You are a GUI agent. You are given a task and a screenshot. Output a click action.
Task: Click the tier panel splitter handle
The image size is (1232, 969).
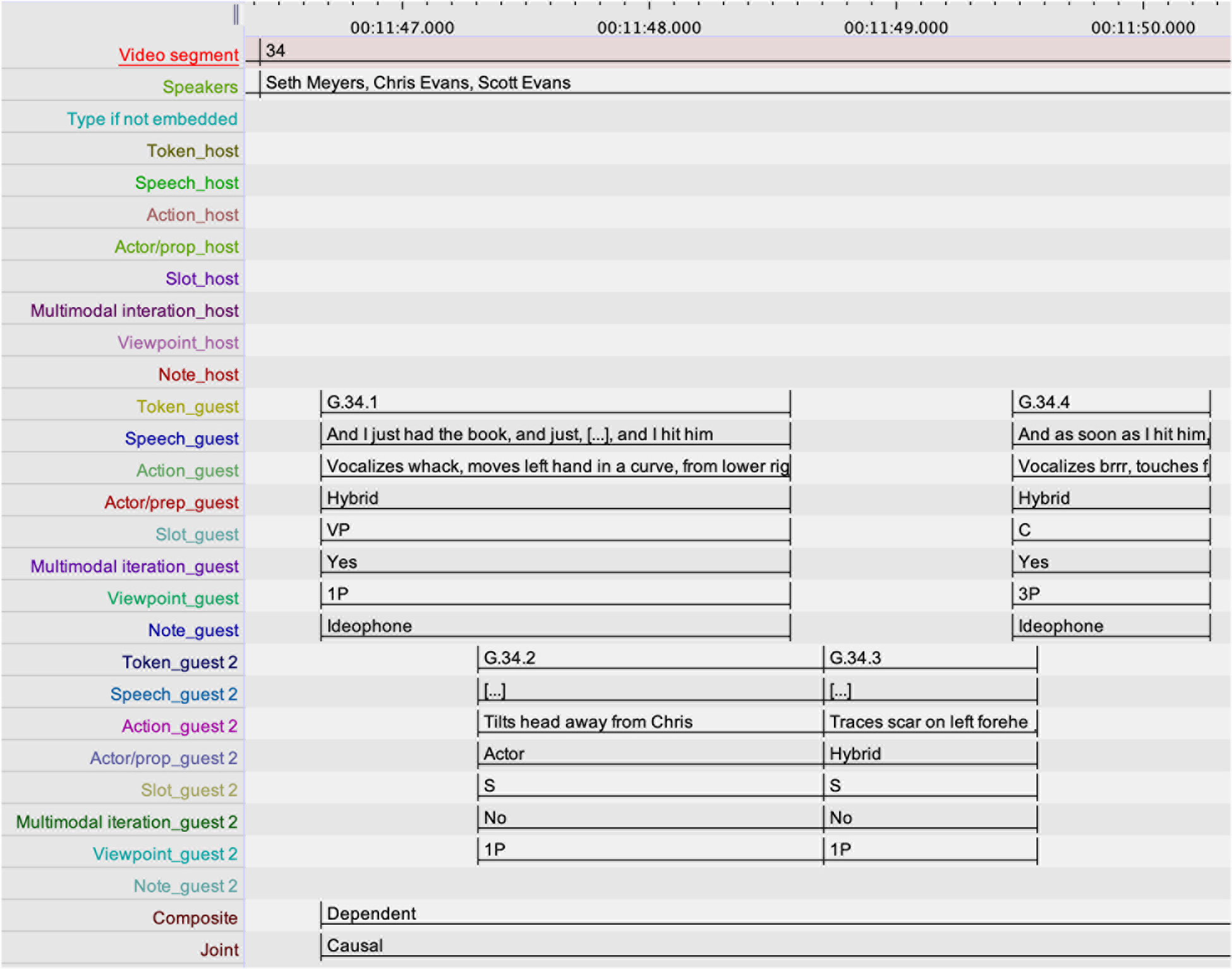236,15
